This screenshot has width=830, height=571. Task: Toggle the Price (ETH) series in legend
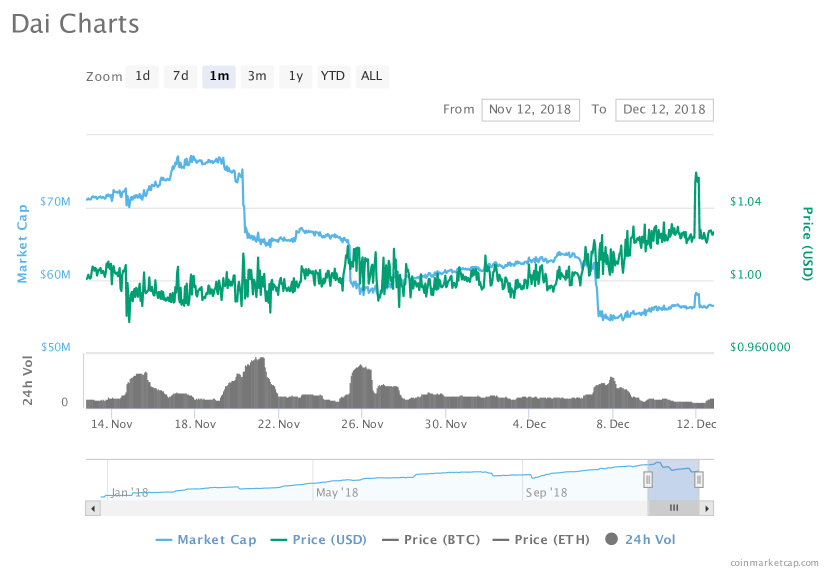pos(541,540)
